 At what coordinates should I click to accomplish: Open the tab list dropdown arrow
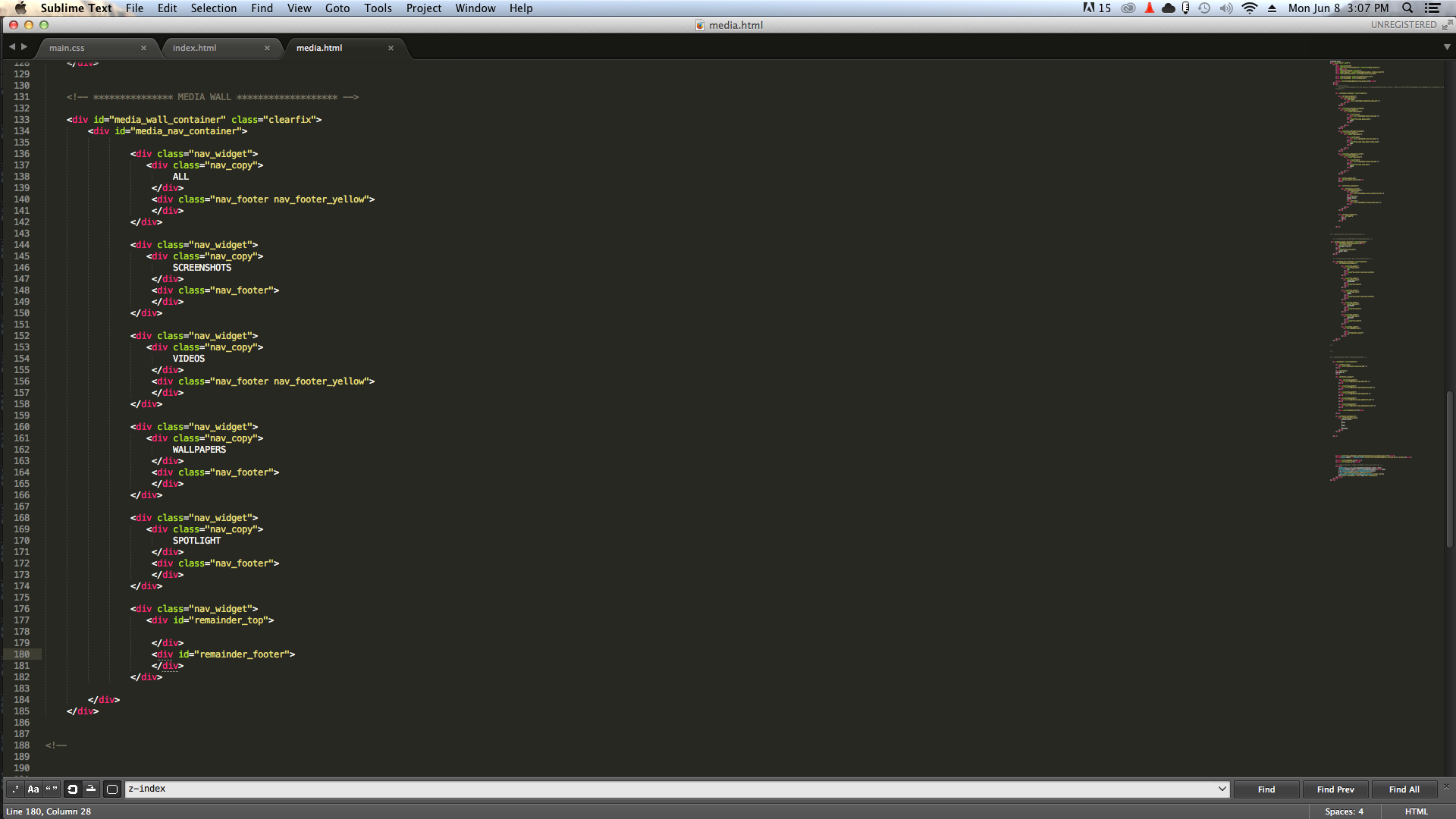coord(1446,47)
